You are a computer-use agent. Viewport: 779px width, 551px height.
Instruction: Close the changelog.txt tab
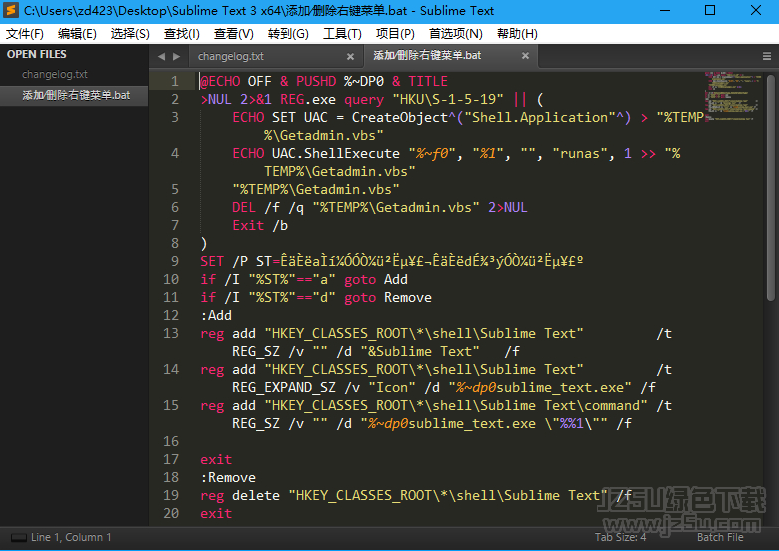[x=350, y=57]
